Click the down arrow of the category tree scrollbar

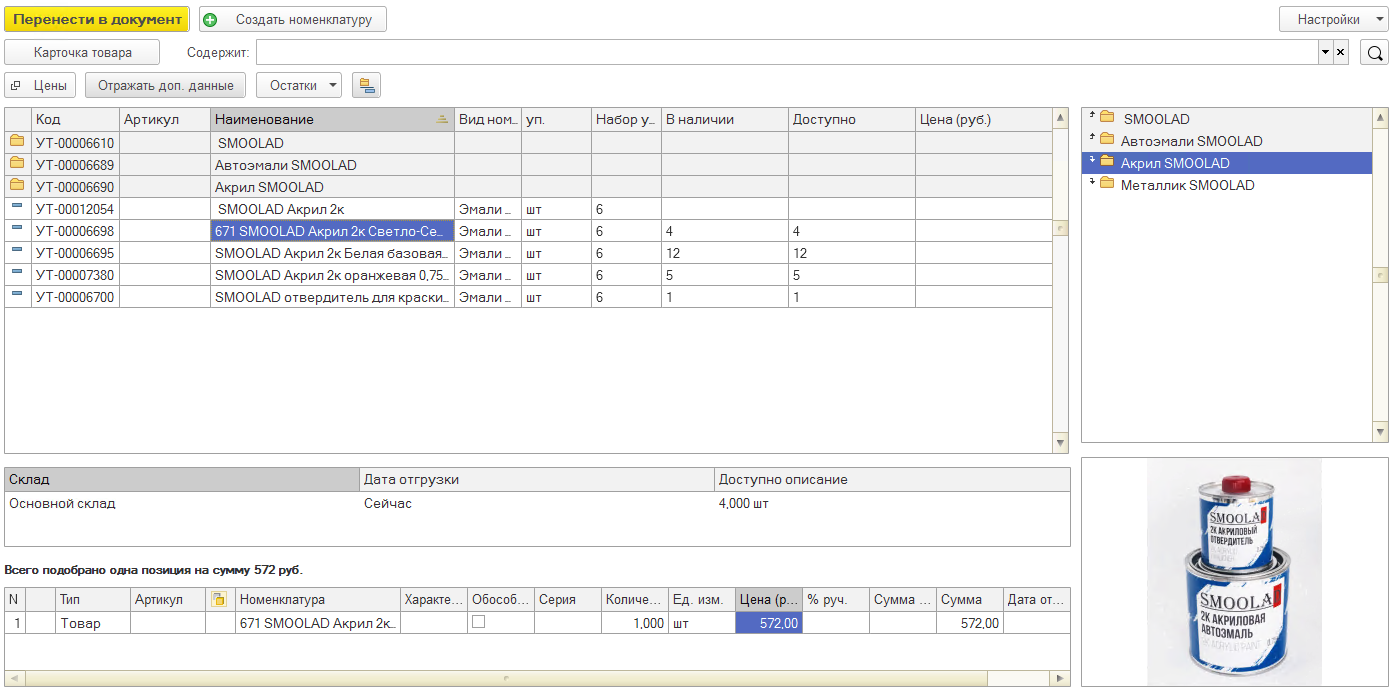[1381, 432]
